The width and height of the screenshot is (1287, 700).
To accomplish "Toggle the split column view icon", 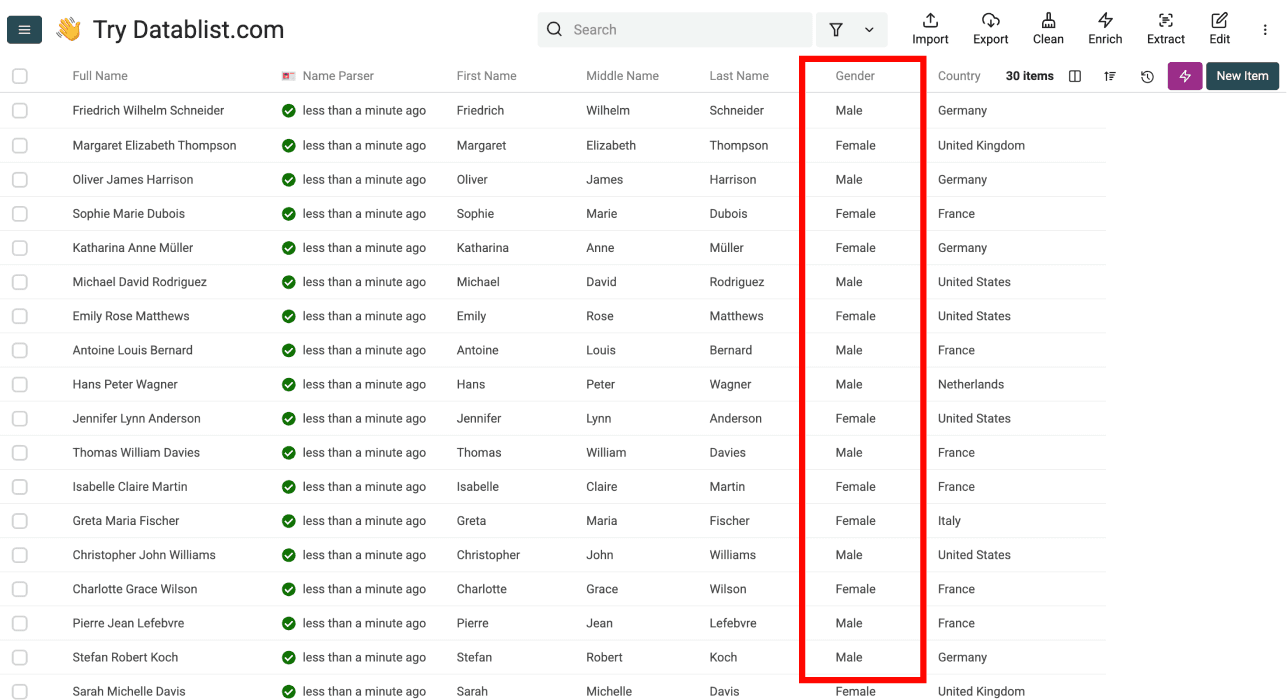I will tap(1074, 76).
